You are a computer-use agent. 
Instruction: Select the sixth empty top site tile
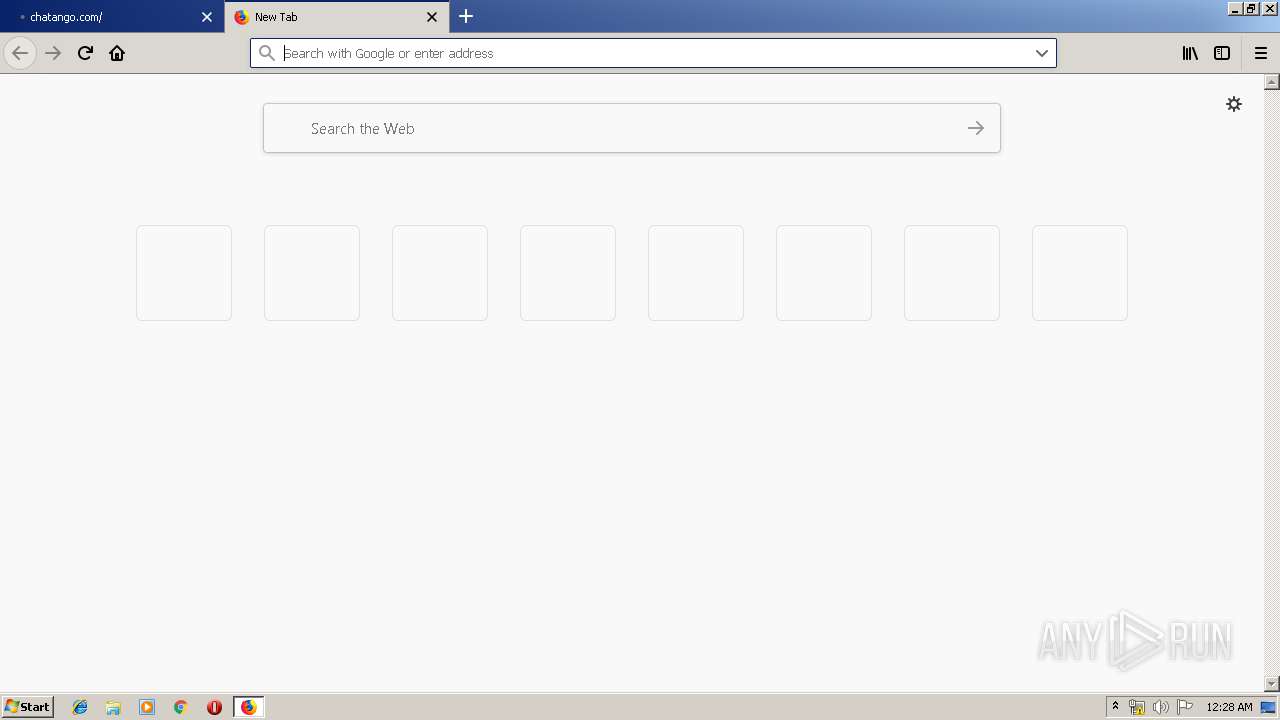click(x=824, y=273)
